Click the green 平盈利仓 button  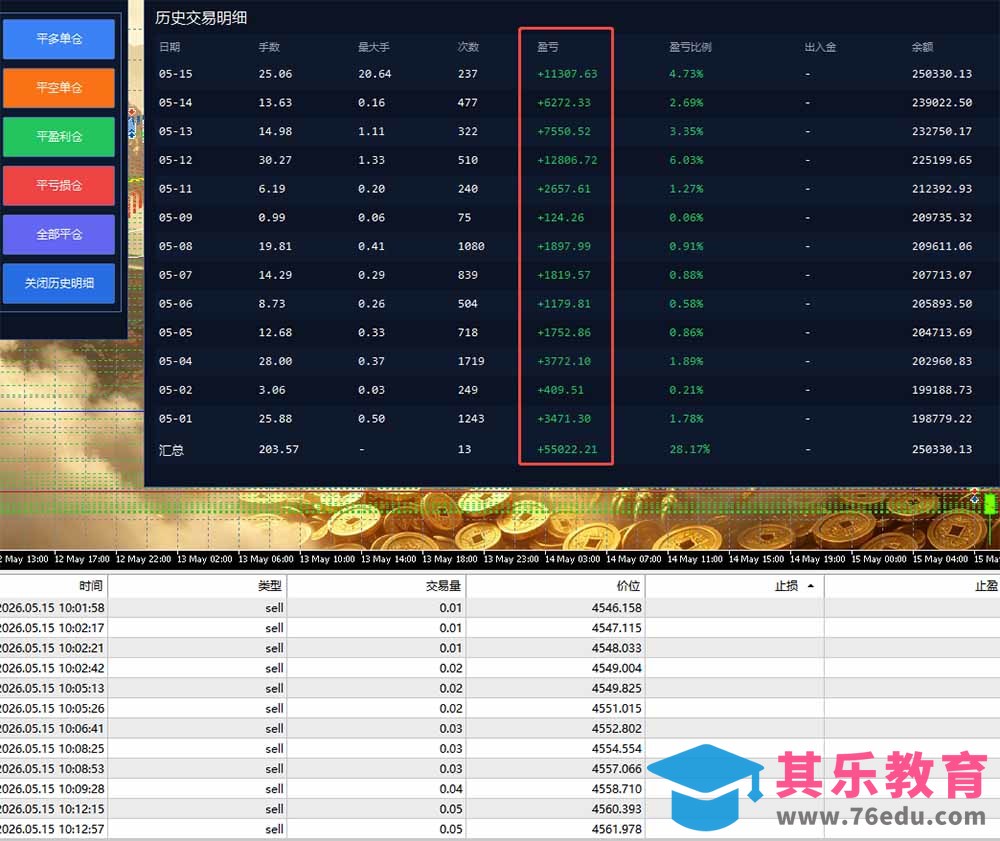pos(59,136)
